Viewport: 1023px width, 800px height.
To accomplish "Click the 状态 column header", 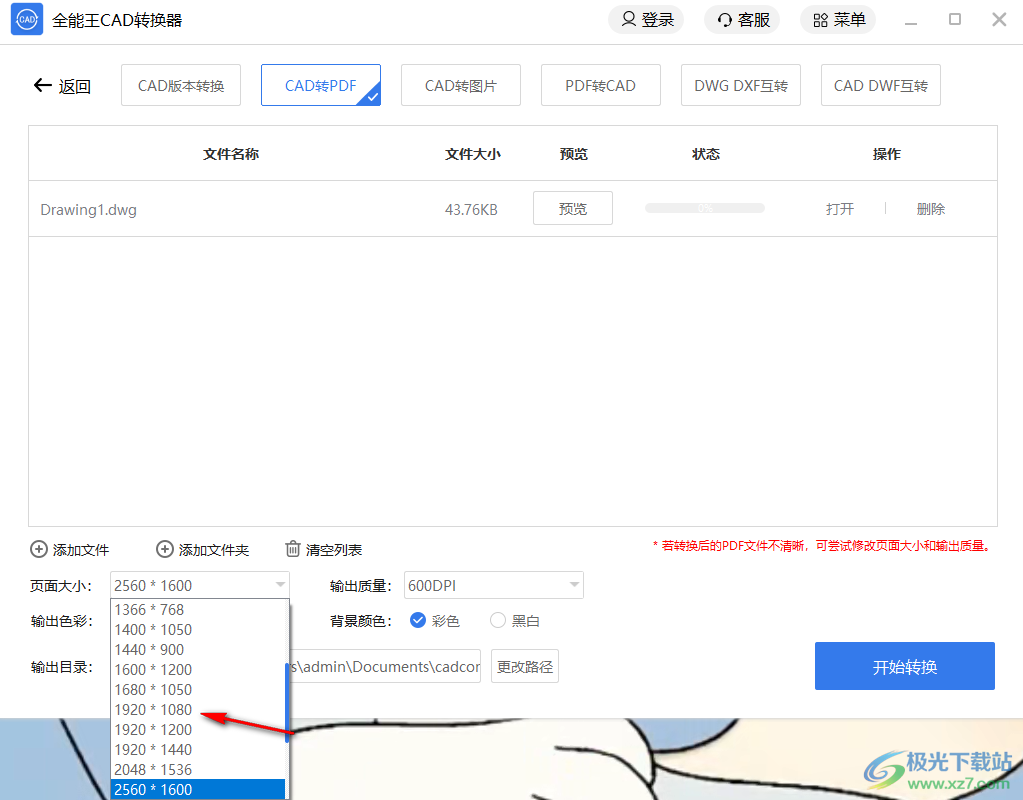I will pyautogui.click(x=706, y=154).
